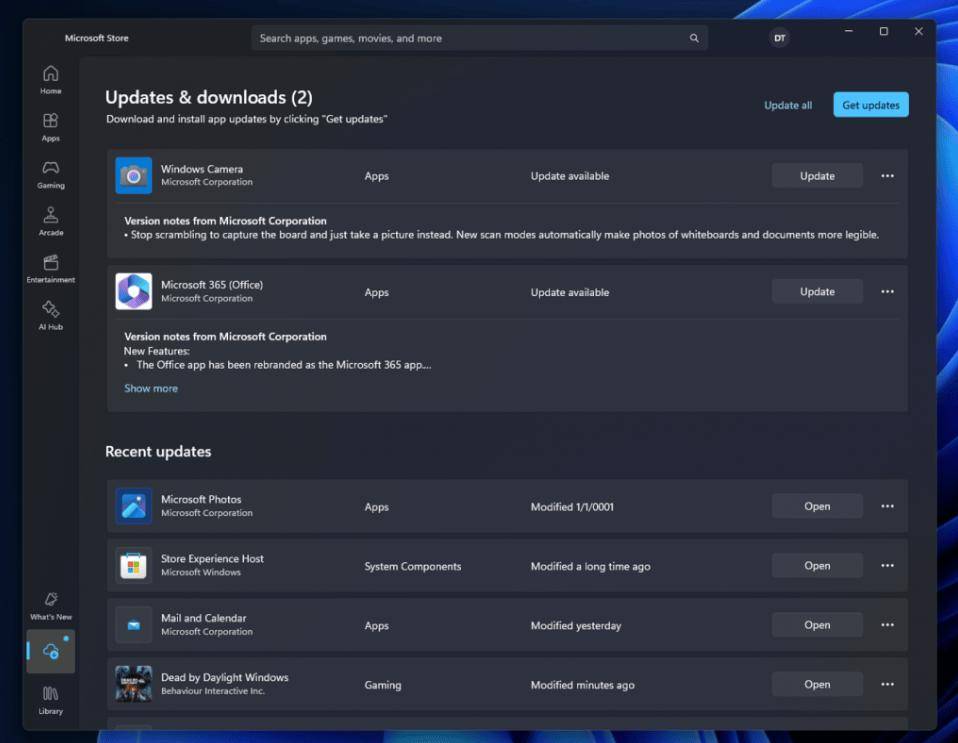Click the 'Modified minutes ago' text
Screen dimensions: 958x743
582,685
